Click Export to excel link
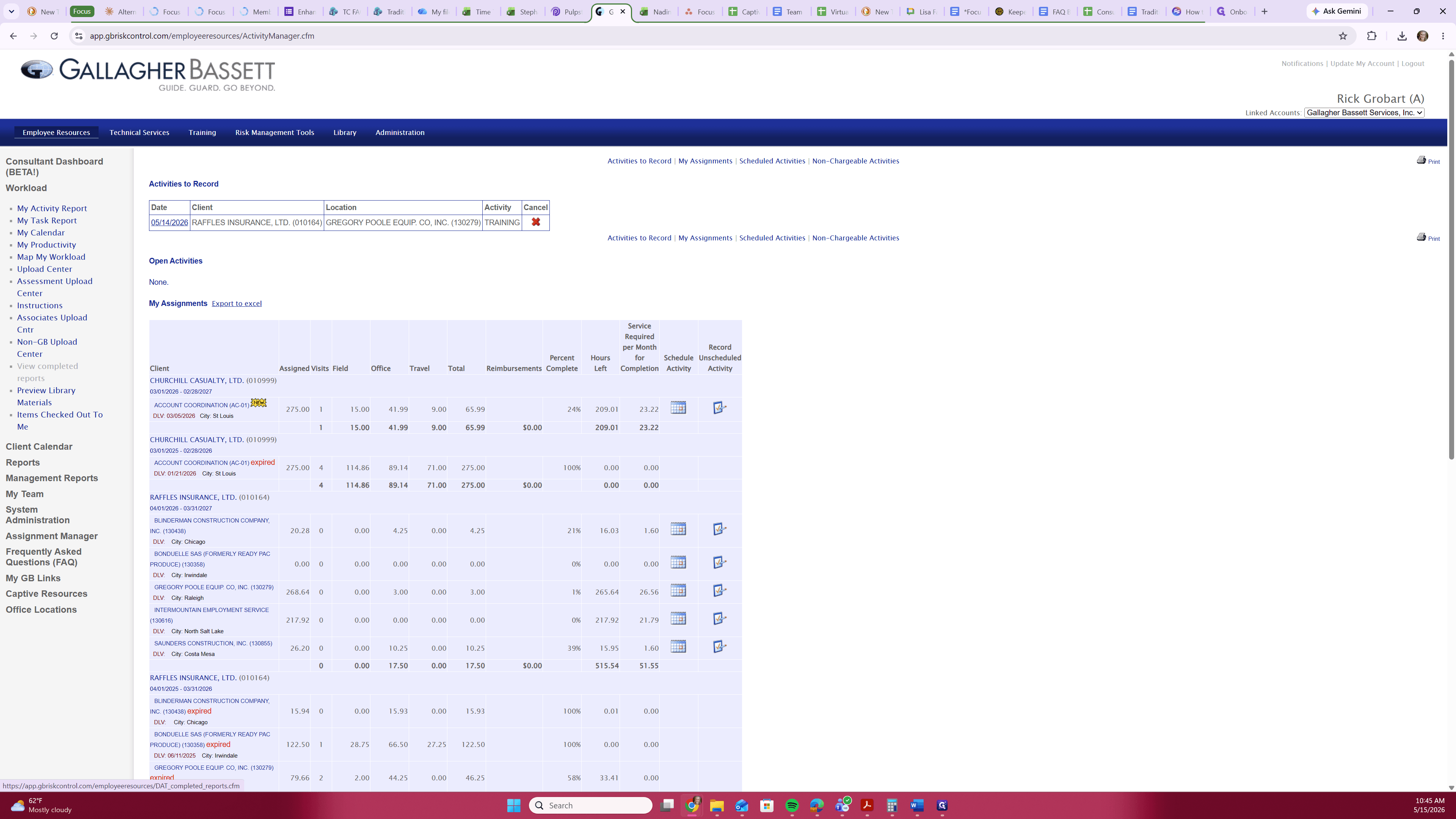Viewport: 1456px width, 819px height. 236,303
